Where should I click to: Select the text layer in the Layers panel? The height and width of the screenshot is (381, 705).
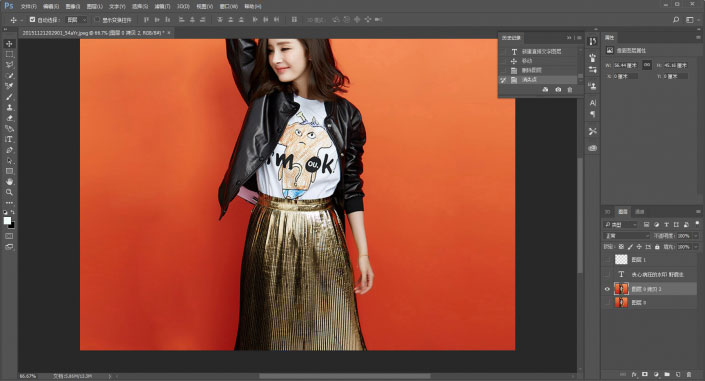[650, 274]
